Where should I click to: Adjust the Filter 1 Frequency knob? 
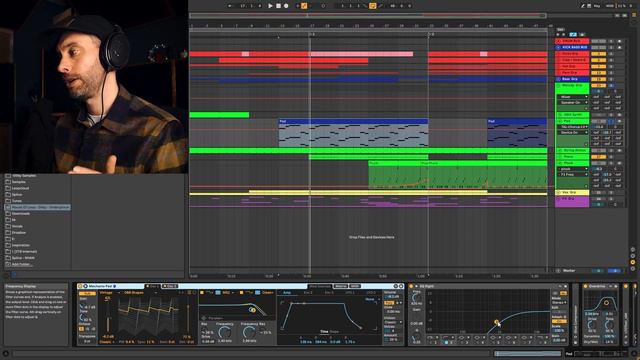(x=224, y=333)
